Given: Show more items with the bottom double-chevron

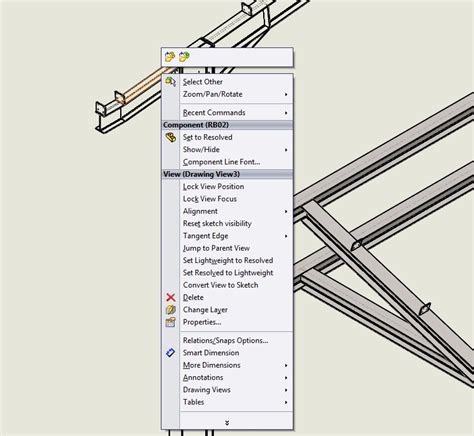Looking at the screenshot, I should (x=227, y=423).
